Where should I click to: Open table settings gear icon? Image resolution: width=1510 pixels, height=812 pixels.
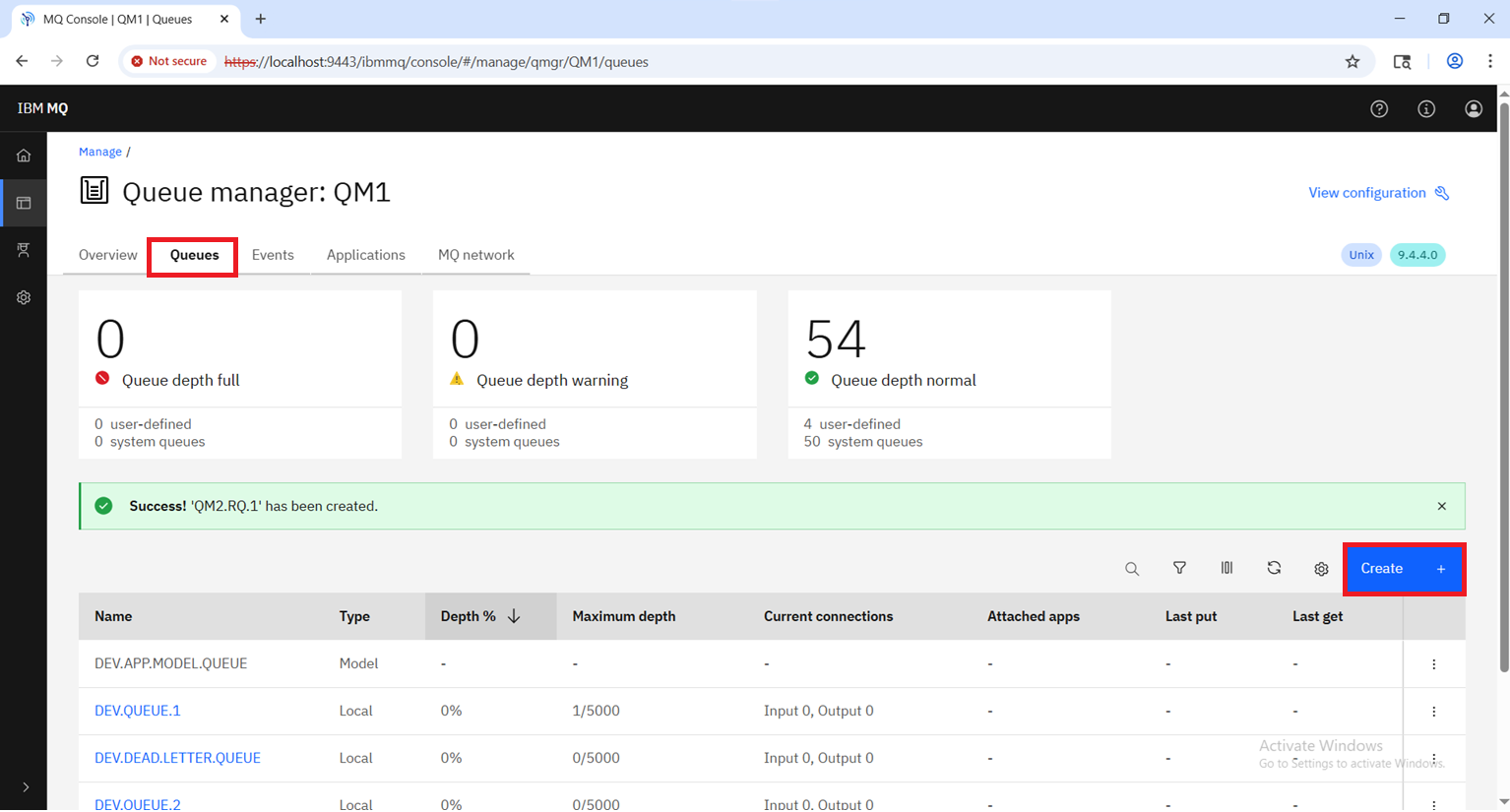pos(1321,569)
